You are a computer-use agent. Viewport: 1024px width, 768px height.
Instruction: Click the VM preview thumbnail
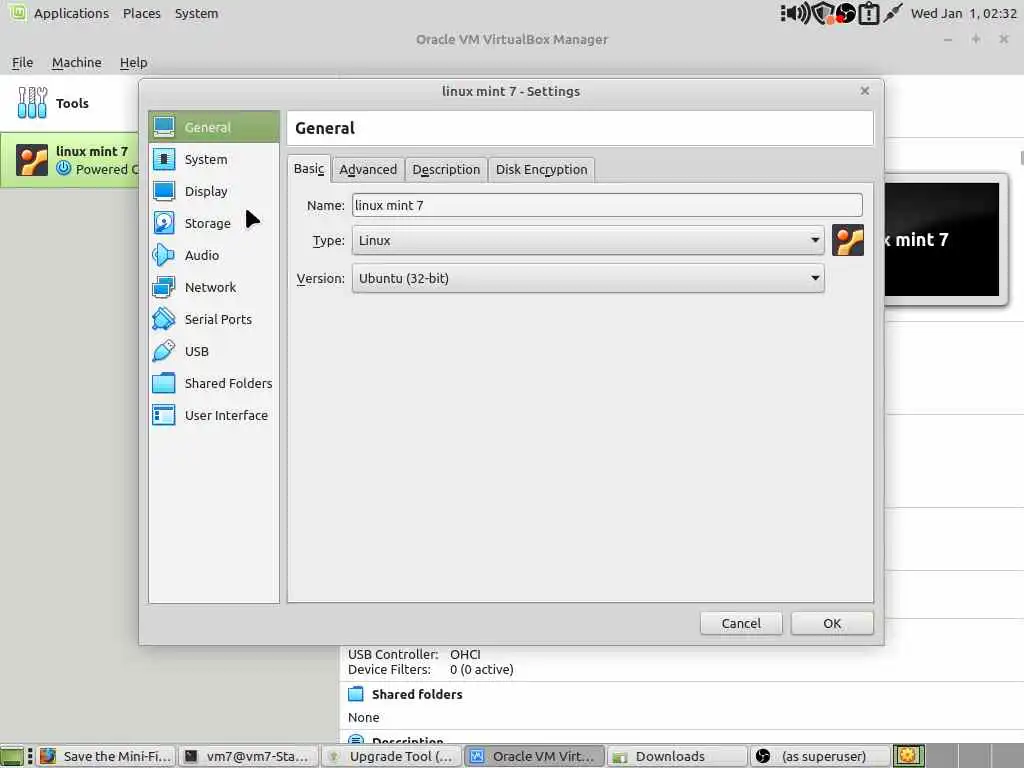pyautogui.click(x=944, y=240)
